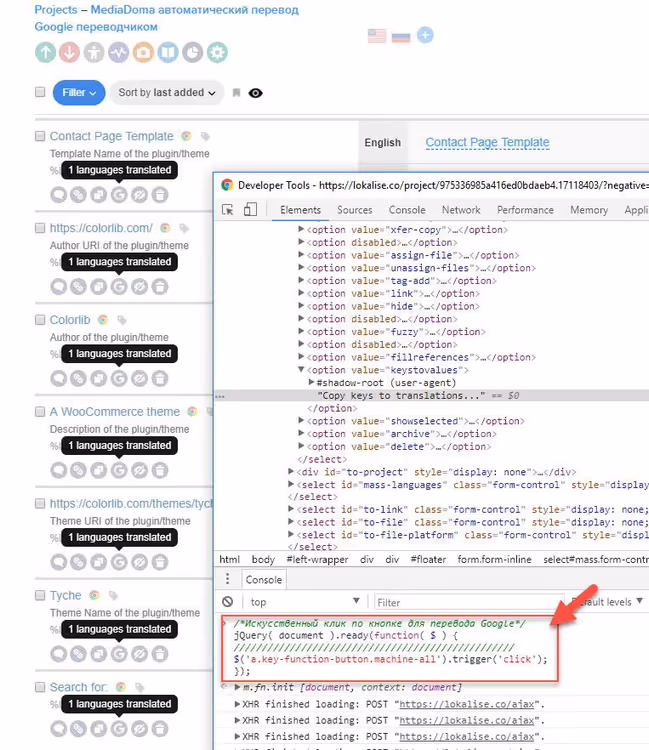Switch to the DevTools Sources tab
Image resolution: width=649 pixels, height=750 pixels.
pyautogui.click(x=354, y=210)
